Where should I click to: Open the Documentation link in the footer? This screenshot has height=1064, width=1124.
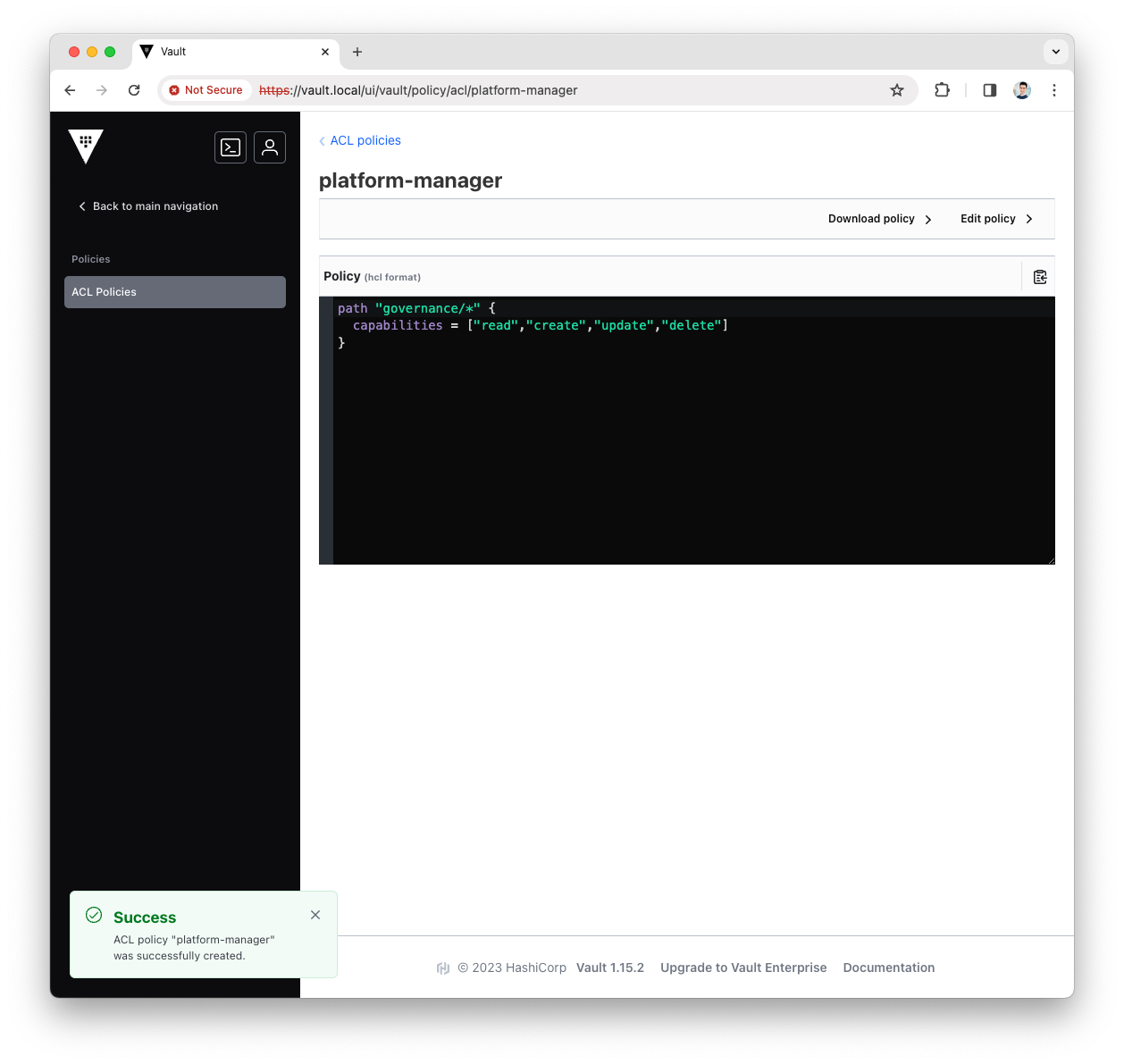(888, 968)
